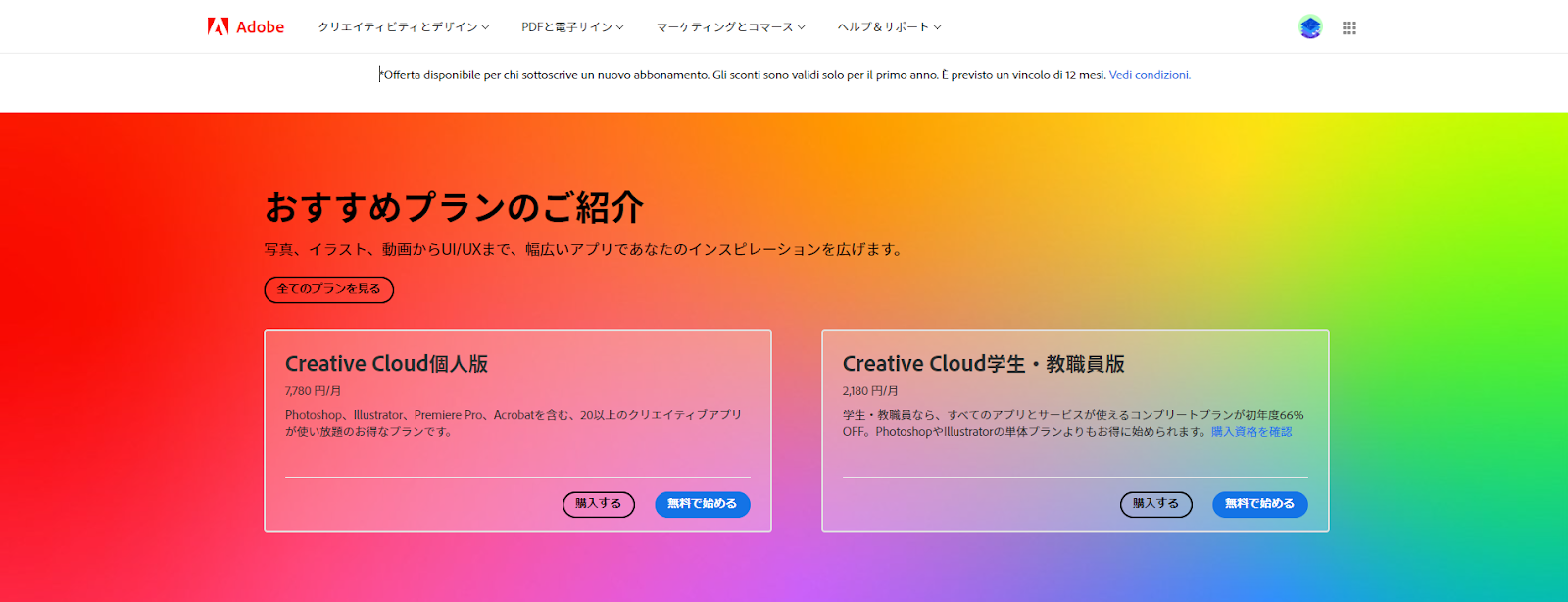
Task: Click the 7,780 円/月 price text
Action: click(314, 391)
